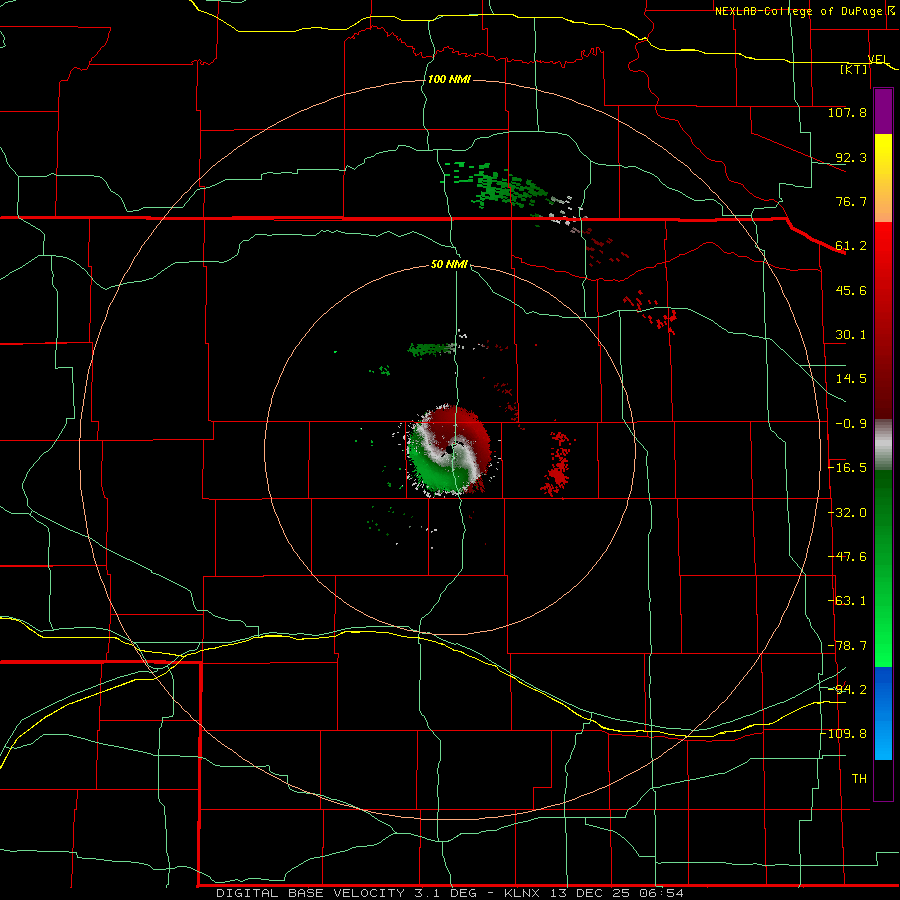Click the purple segment of the color bar
The height and width of the screenshot is (900, 900).
click(883, 112)
